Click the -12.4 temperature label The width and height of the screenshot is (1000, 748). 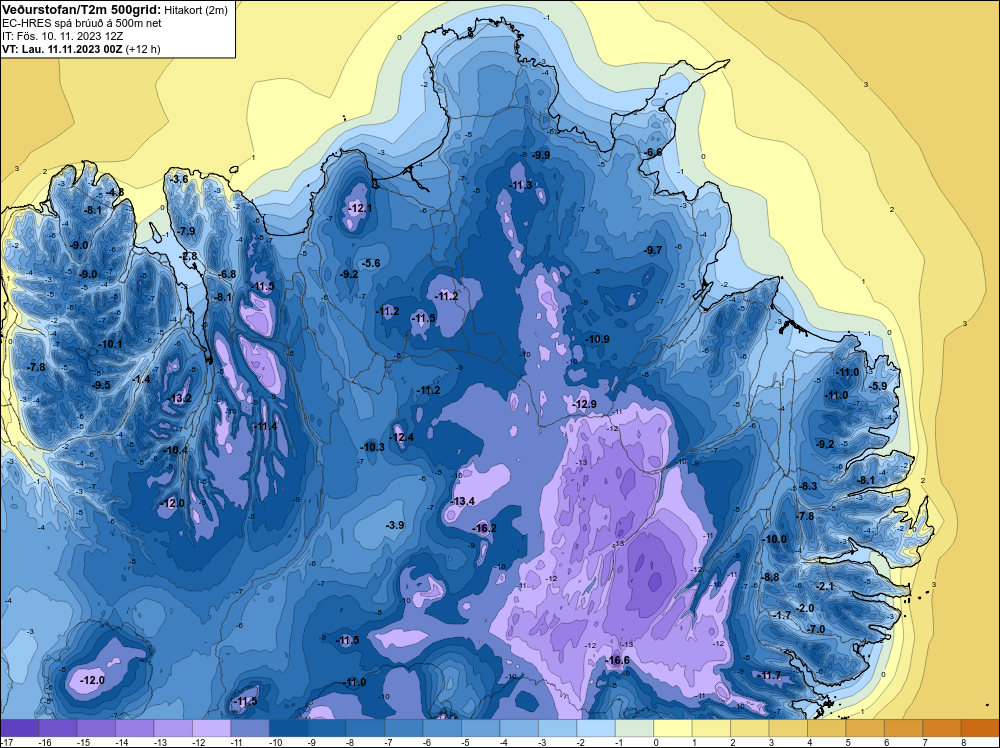(402, 437)
